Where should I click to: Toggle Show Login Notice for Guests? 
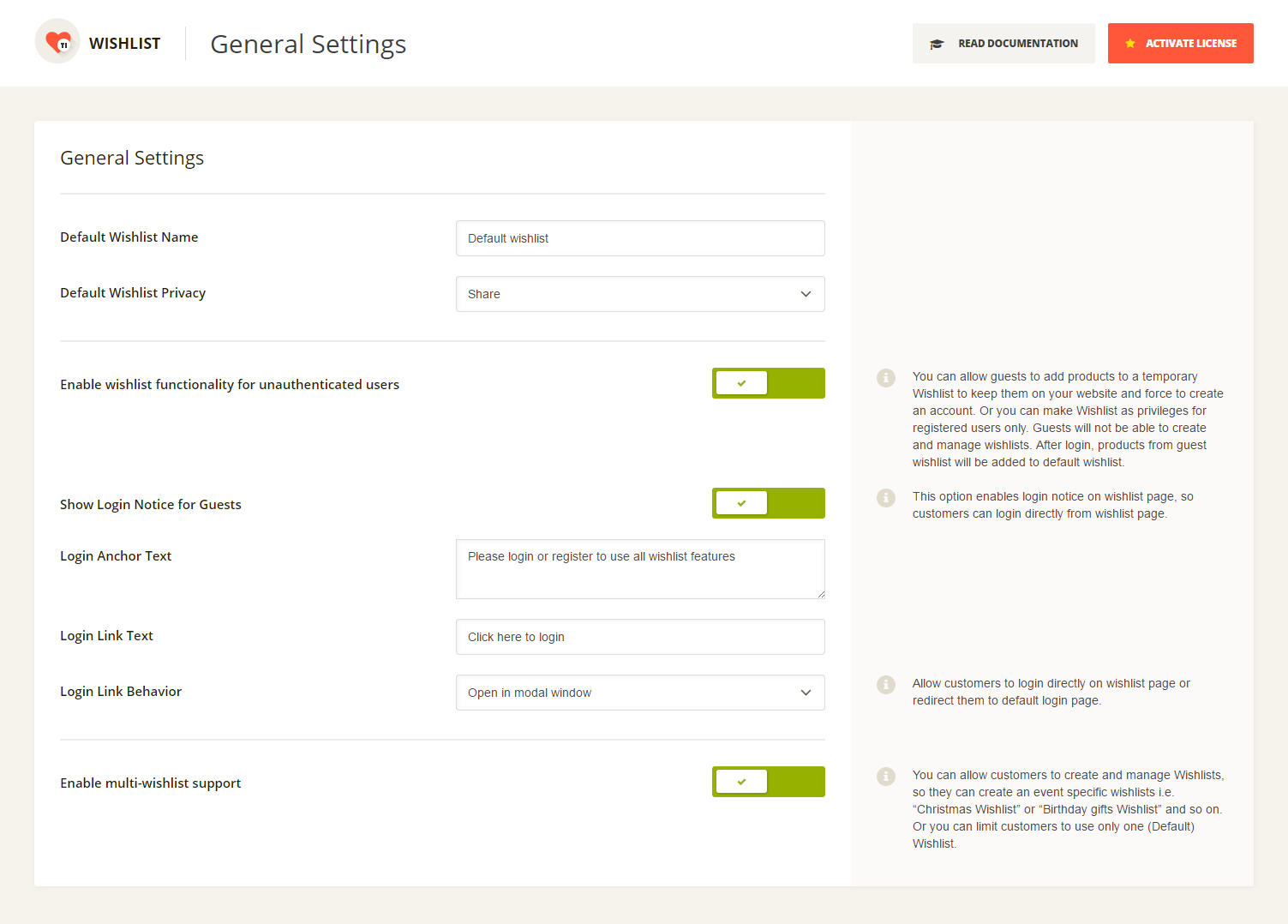769,503
